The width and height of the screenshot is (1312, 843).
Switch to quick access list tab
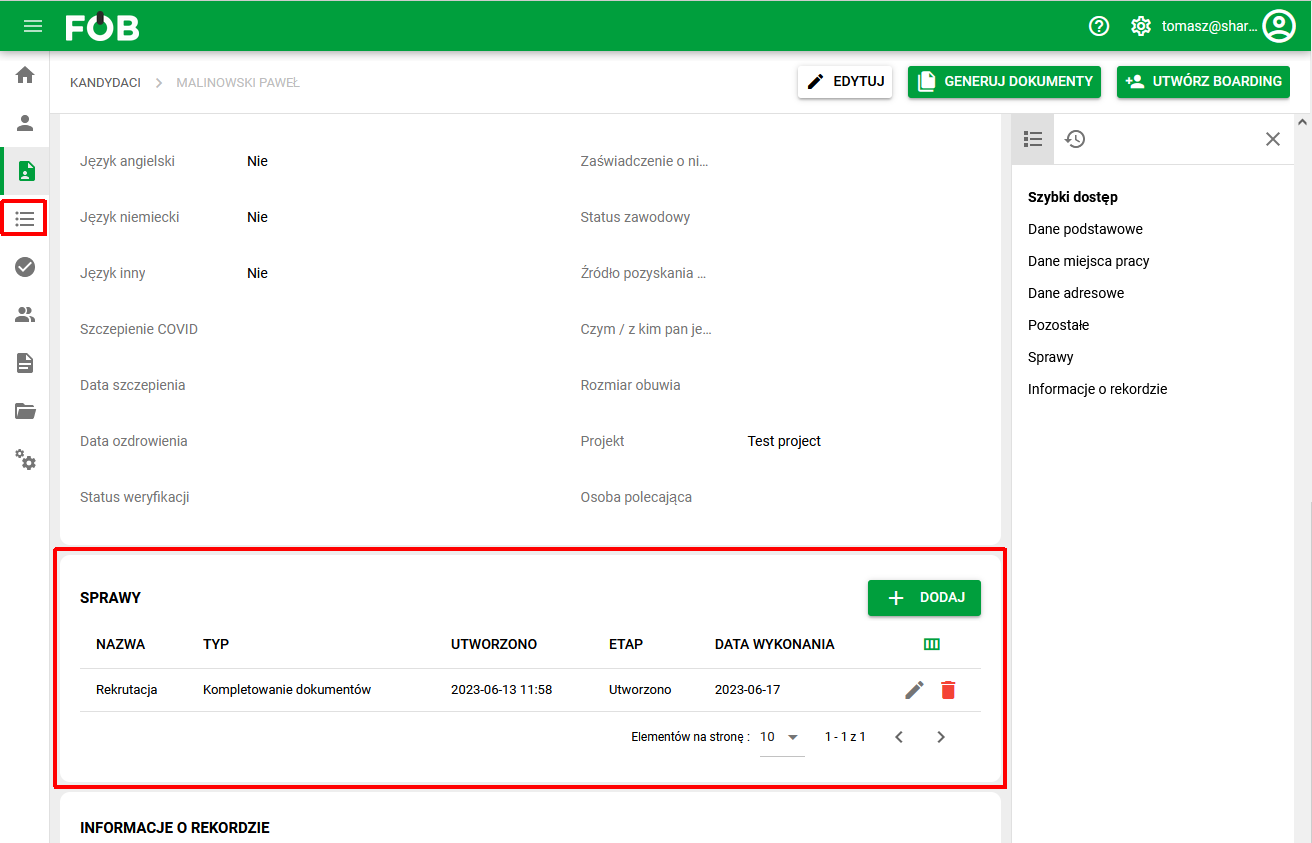pos(1033,139)
